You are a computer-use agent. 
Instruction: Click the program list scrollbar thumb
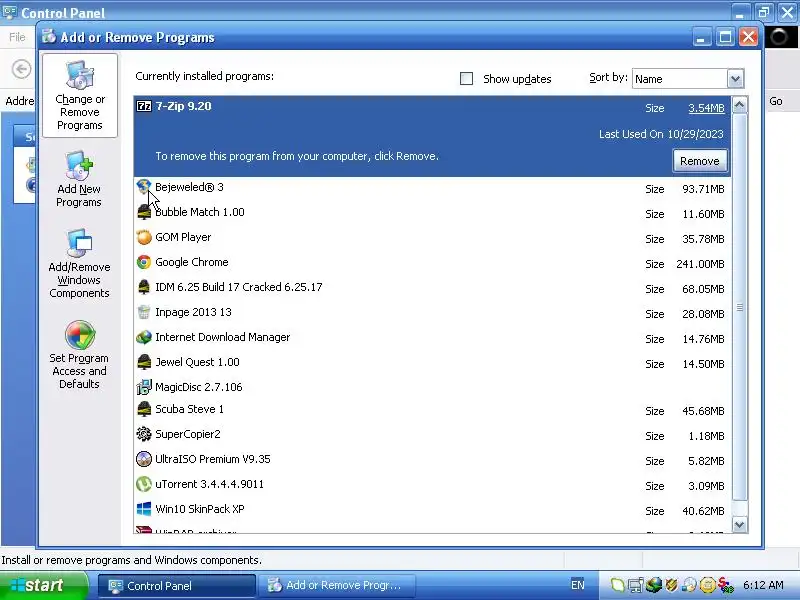(739, 307)
